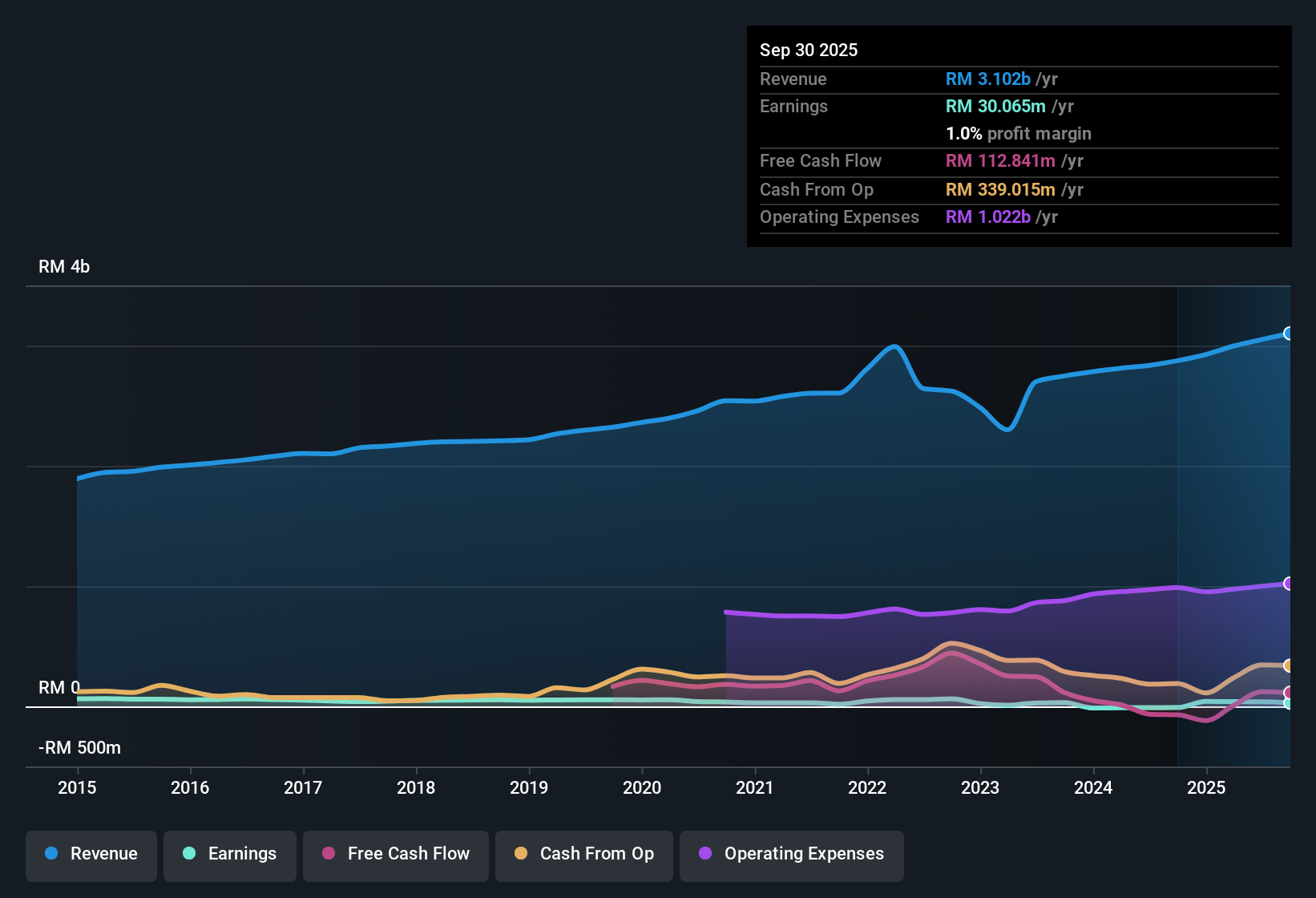Toggle the Free Cash Flow series visibility
The width and height of the screenshot is (1316, 898).
395,854
